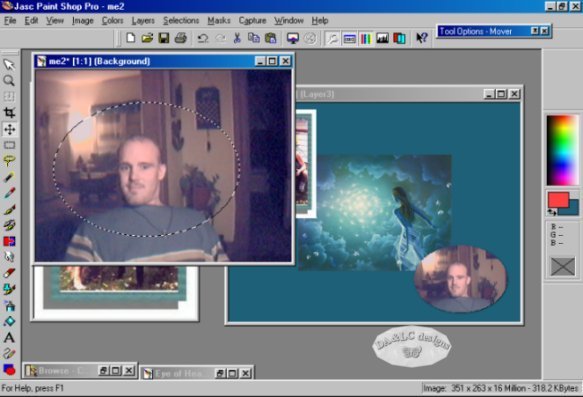The height and width of the screenshot is (397, 583).
Task: Toggle the Layer Palette visibility
Action: 399,38
